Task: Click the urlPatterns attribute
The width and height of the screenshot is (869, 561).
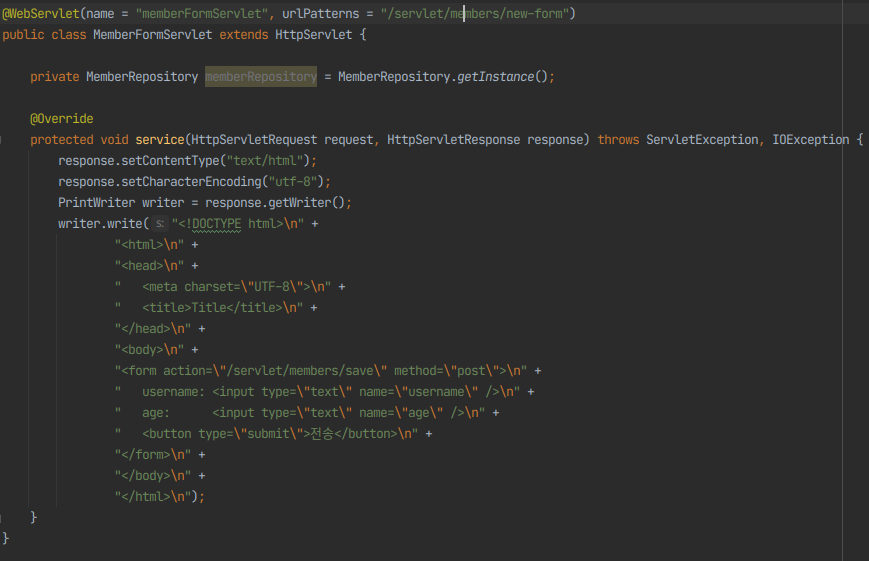Action: 320,14
